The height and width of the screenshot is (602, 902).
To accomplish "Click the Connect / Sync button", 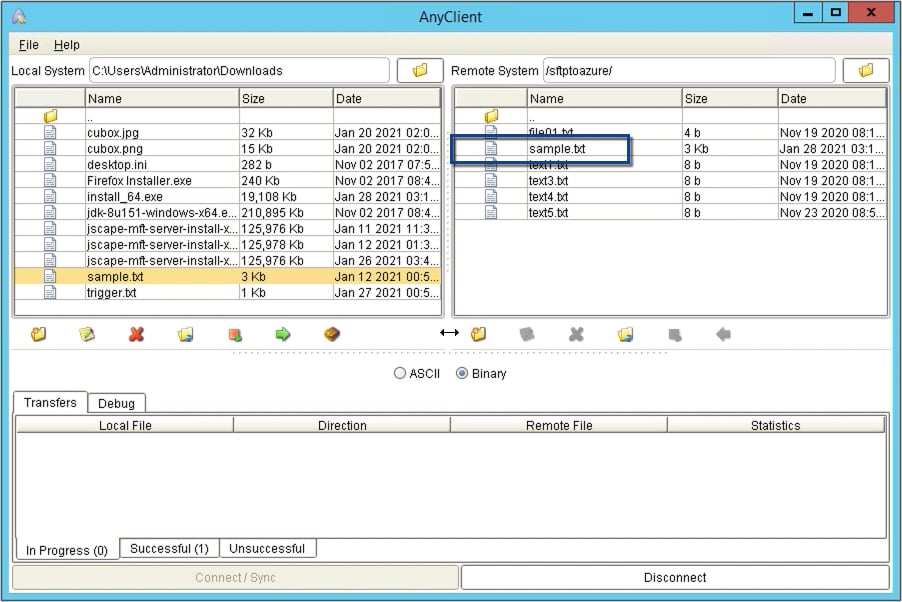I will tap(234, 577).
